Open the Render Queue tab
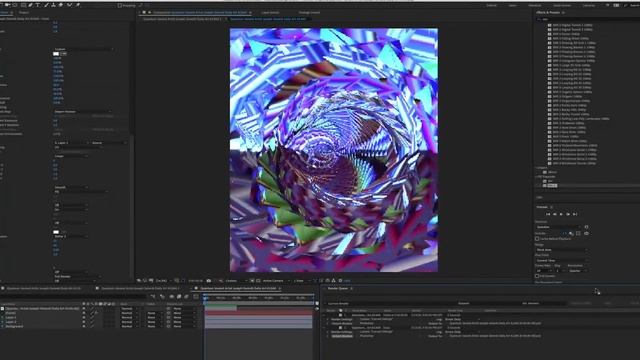 [338, 289]
